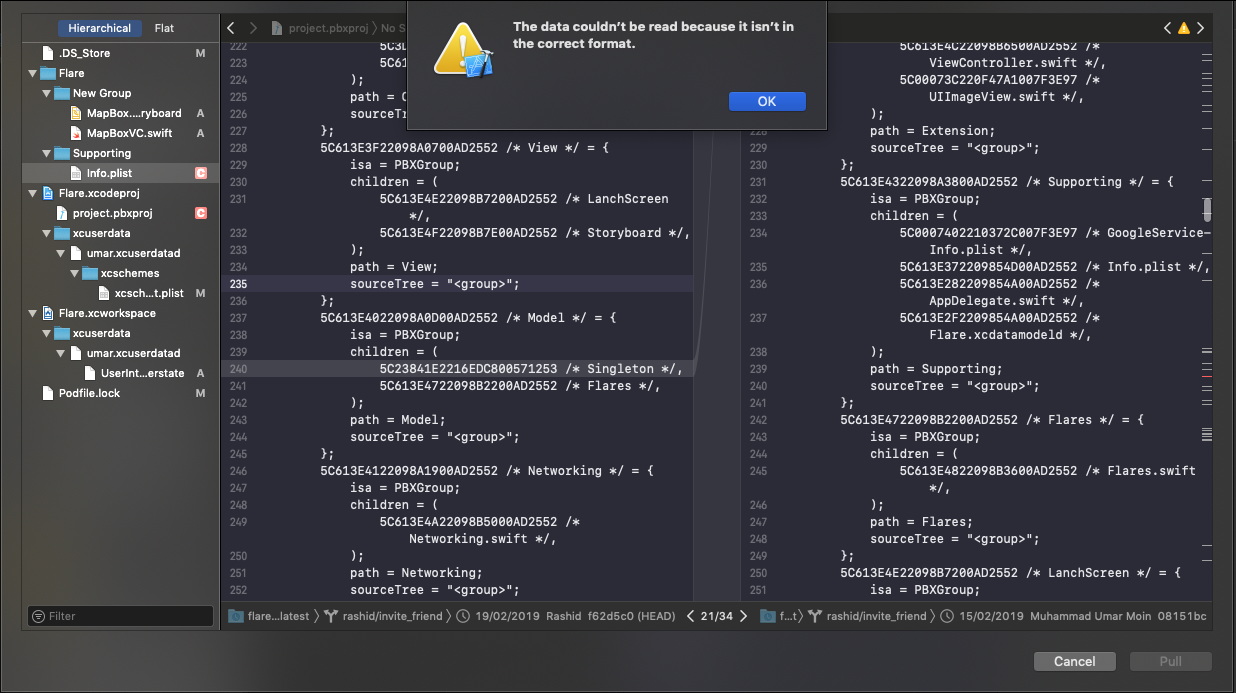Click the Flare.xcodeproj project icon
1236x693 pixels.
[x=48, y=193]
